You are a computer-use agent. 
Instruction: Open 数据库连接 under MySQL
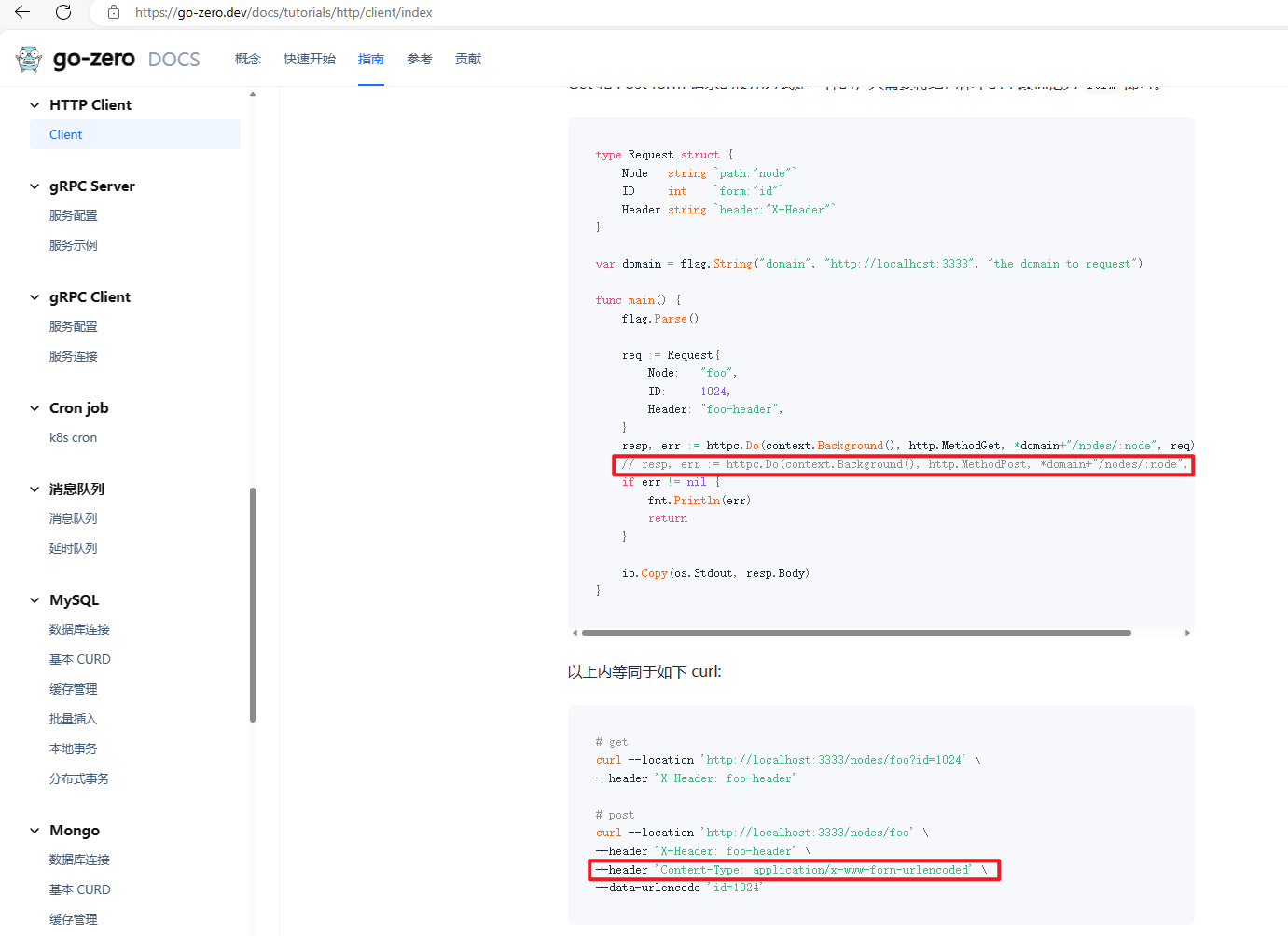point(79,629)
